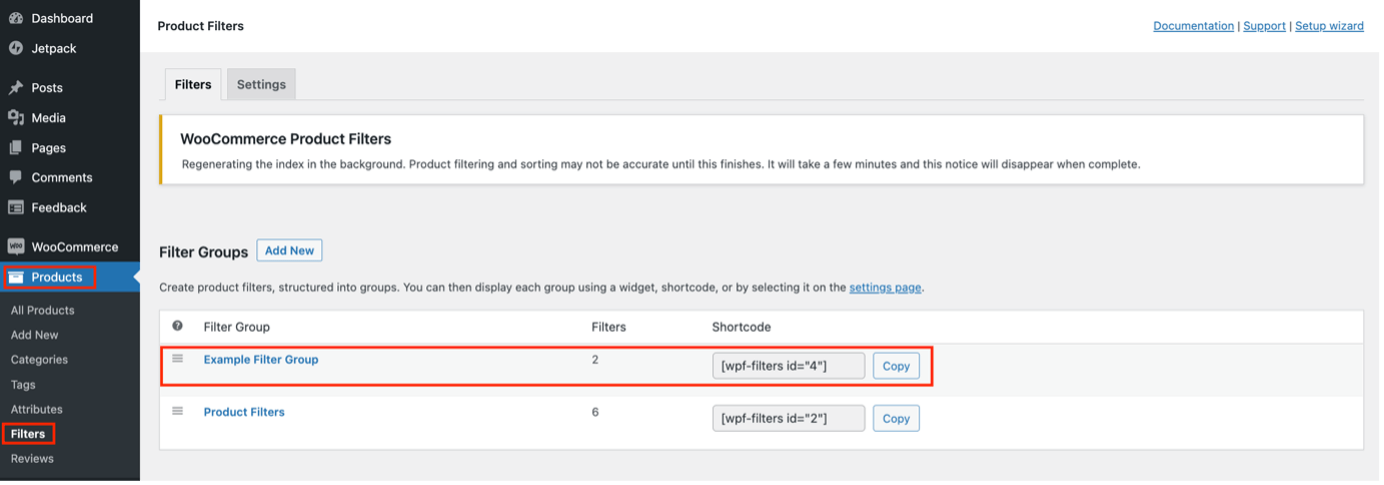Click the Posts pushpin icon
1384x485 pixels.
(x=16, y=88)
